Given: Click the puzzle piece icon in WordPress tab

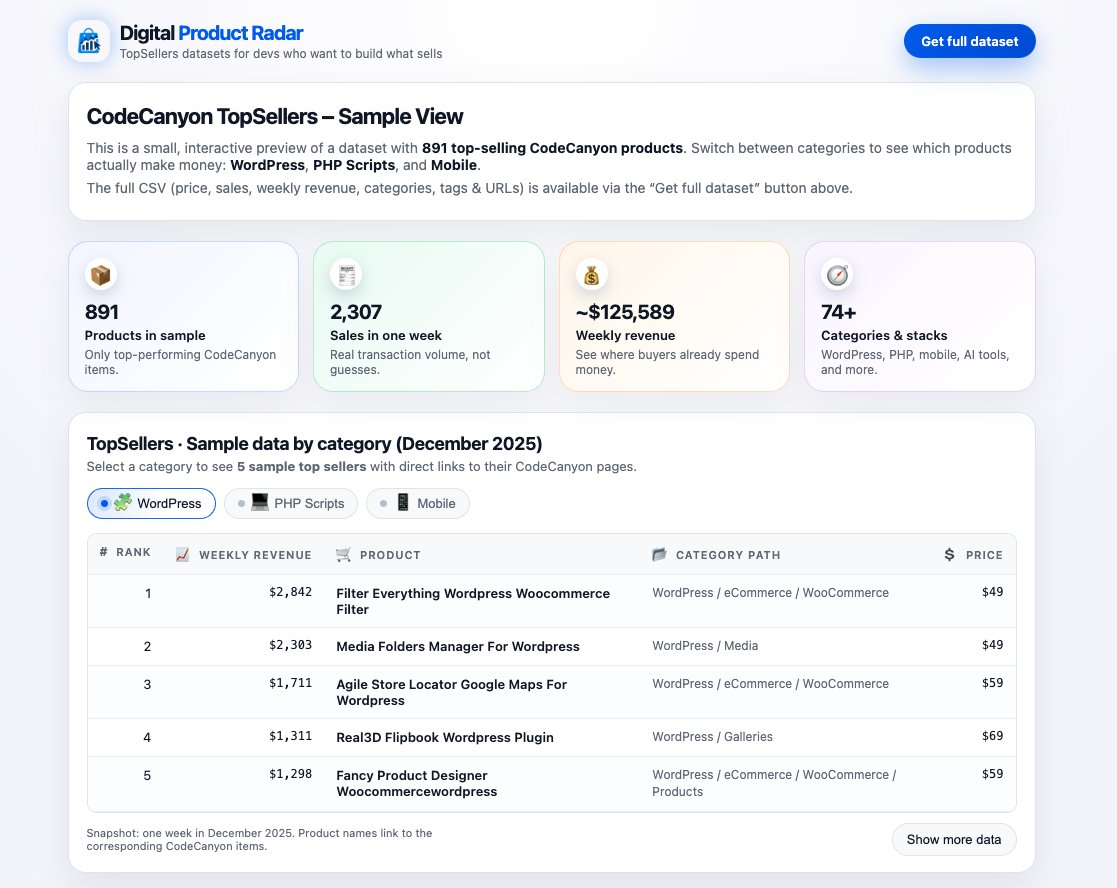Looking at the screenshot, I should (x=123, y=503).
